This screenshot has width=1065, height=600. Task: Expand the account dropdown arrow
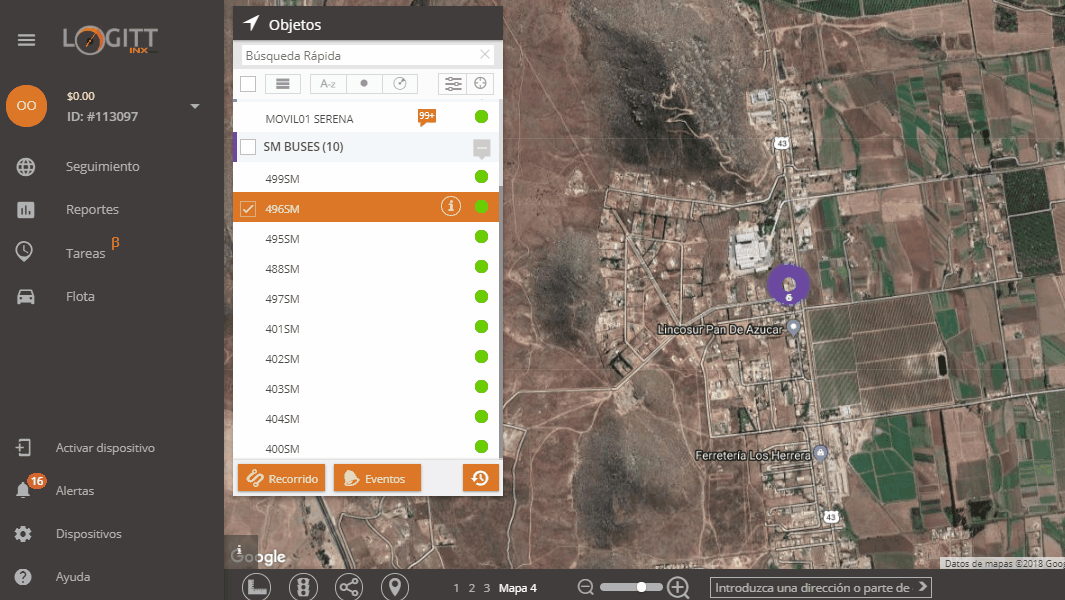point(195,107)
